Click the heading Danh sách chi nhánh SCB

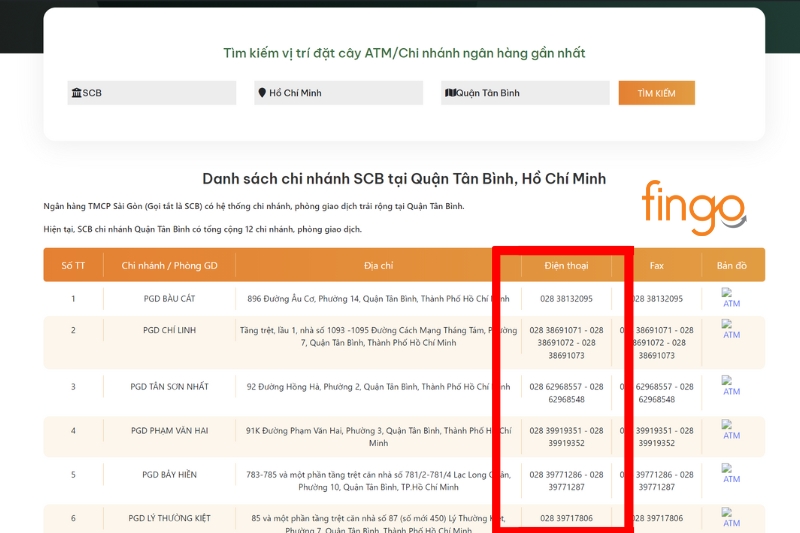404,179
